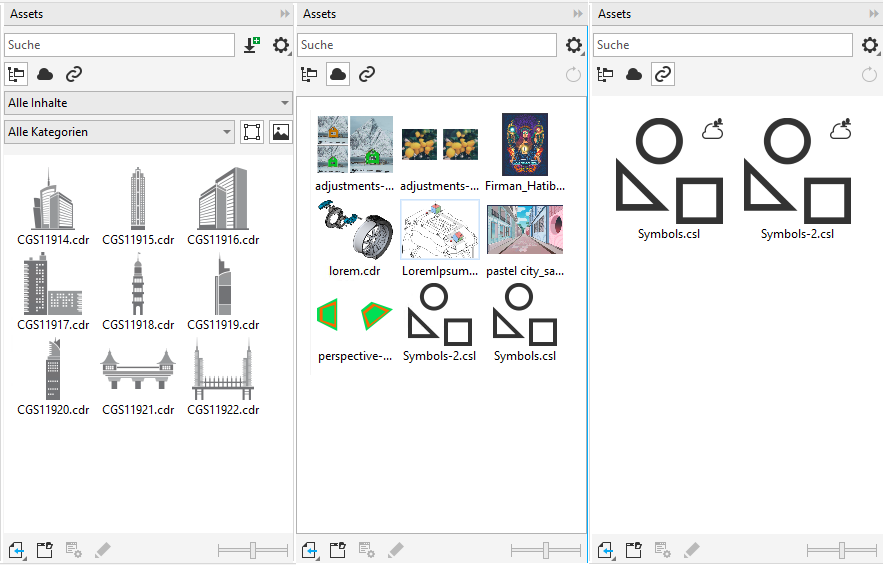Click the open-document icon at bottom of middle panel
Image resolution: width=884 pixels, height=565 pixels.
pos(338,549)
